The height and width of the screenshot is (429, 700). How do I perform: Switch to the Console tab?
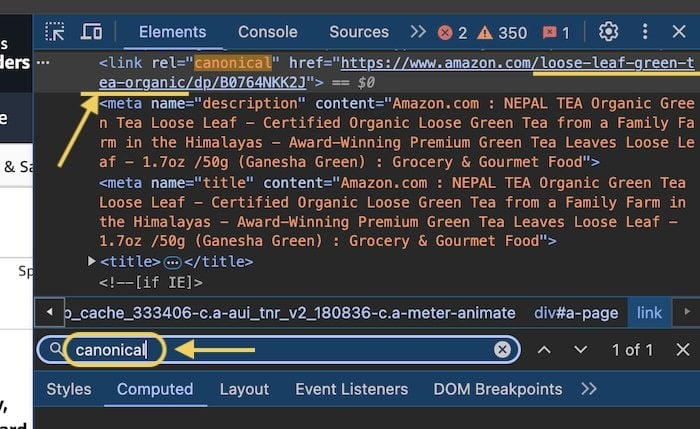(267, 32)
